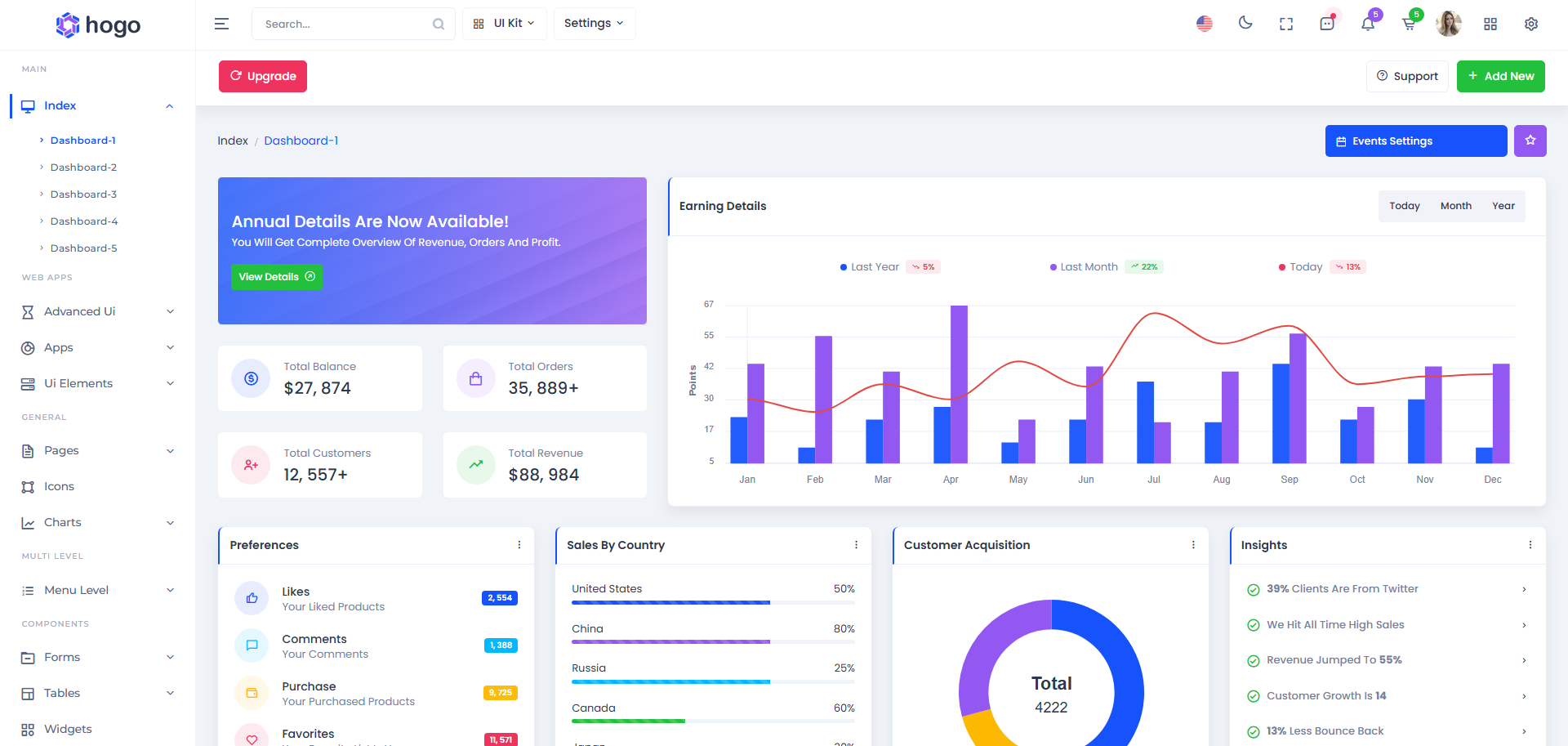1568x746 pixels.
Task: Open Dashboard-4 in sidebar
Action: point(83,221)
